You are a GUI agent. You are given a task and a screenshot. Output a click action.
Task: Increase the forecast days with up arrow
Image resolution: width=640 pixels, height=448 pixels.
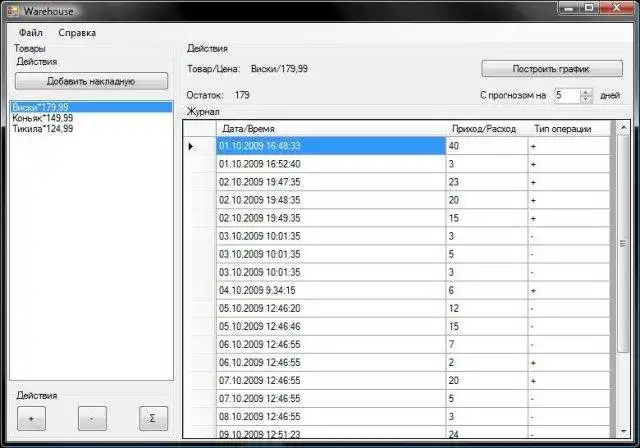tap(586, 92)
